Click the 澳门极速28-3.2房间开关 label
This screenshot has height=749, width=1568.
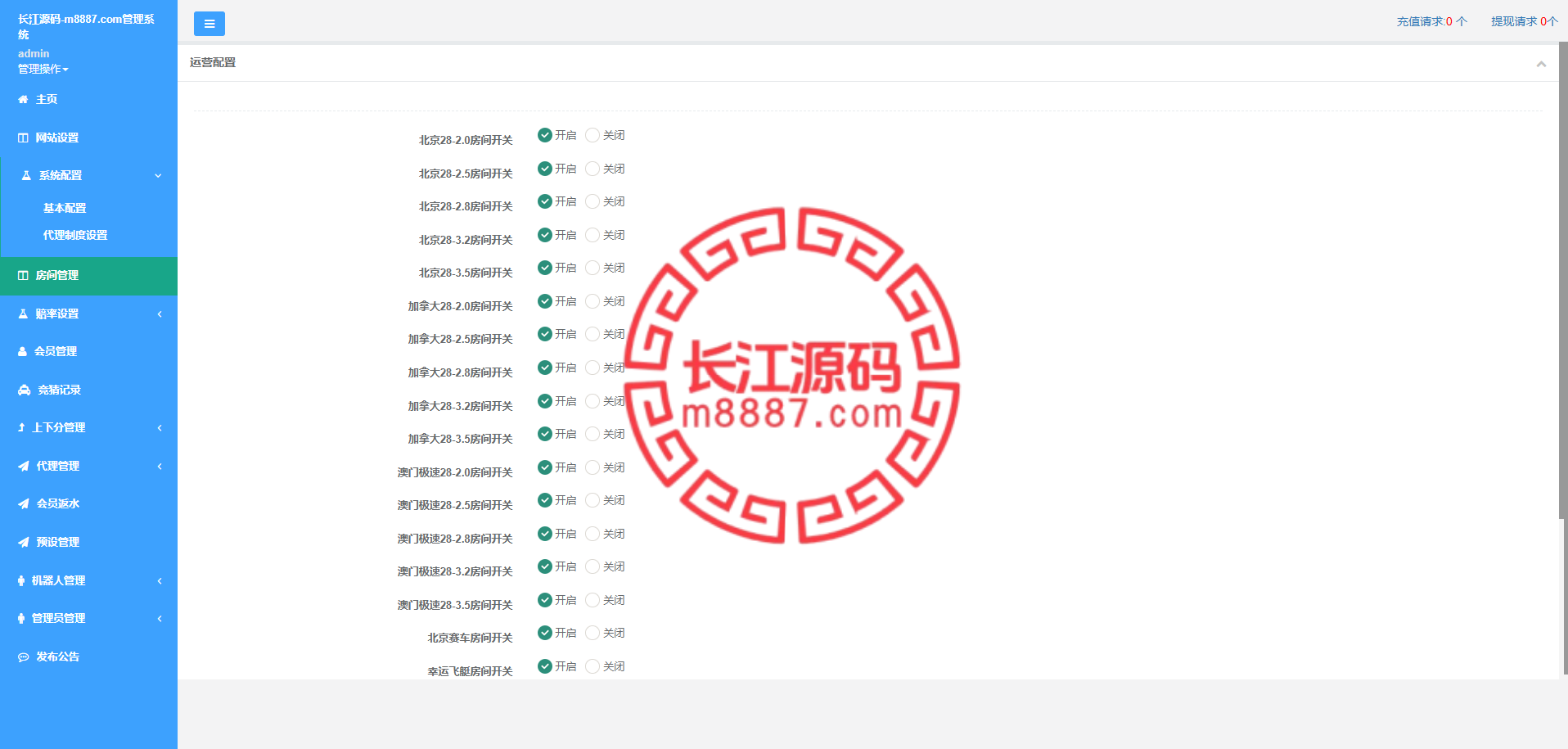click(x=455, y=571)
